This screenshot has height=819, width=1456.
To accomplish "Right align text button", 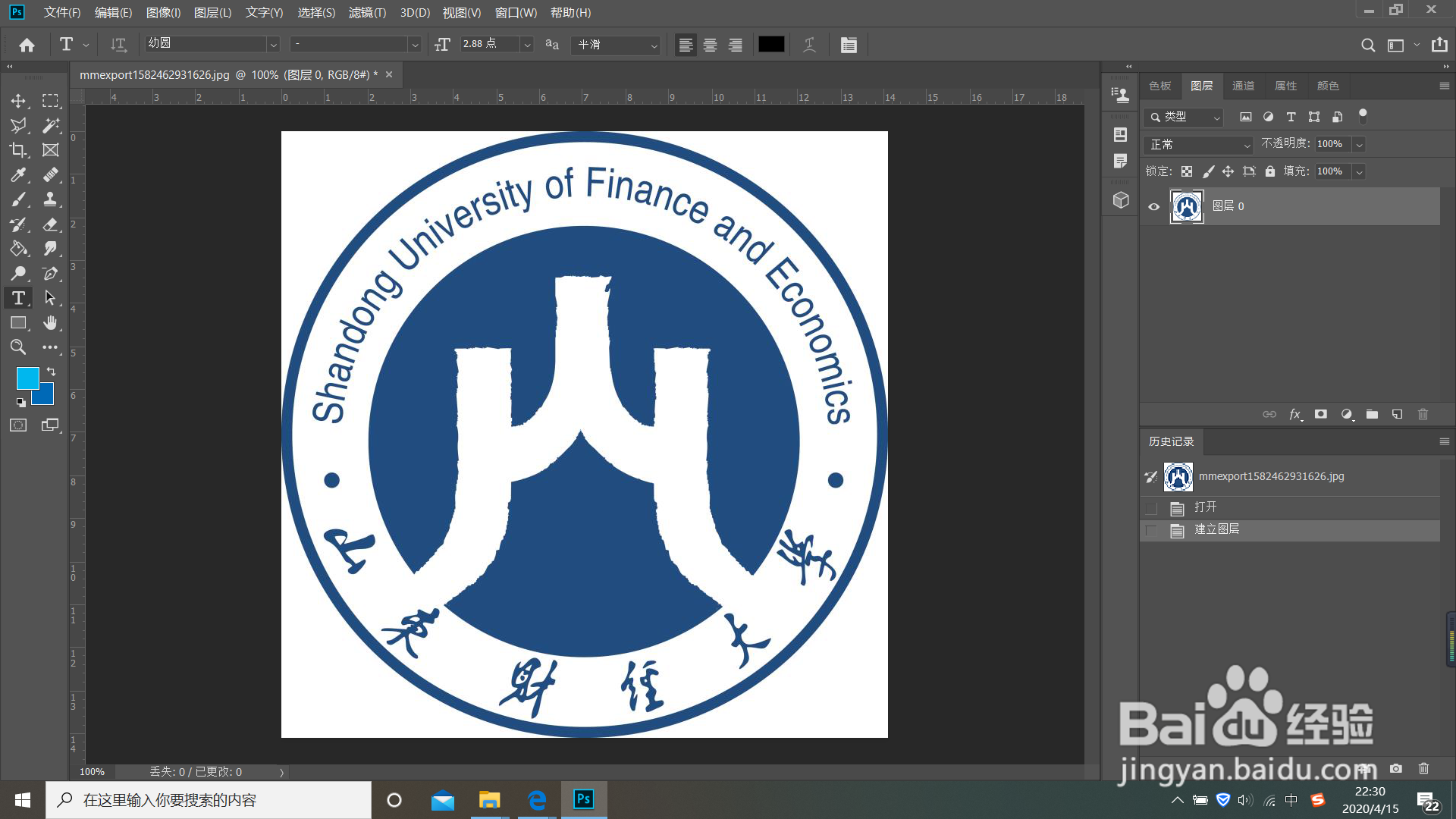I will point(735,45).
